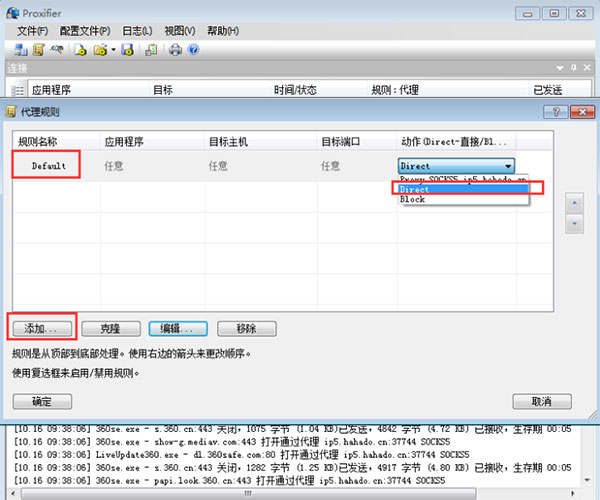Click the Save Profile disk icon
This screenshot has width=600, height=500.
coord(128,50)
